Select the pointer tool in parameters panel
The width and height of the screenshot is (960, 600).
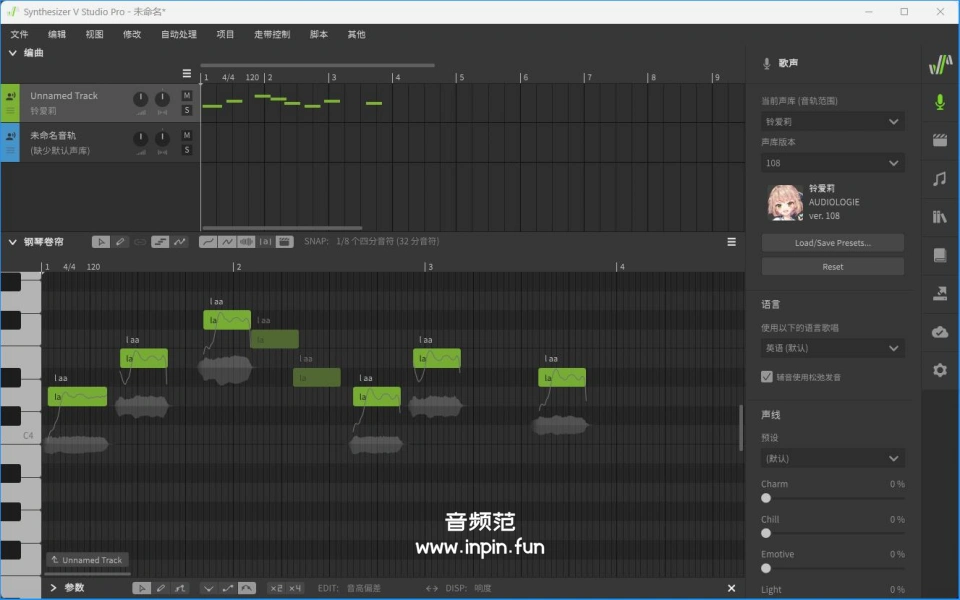coord(141,588)
